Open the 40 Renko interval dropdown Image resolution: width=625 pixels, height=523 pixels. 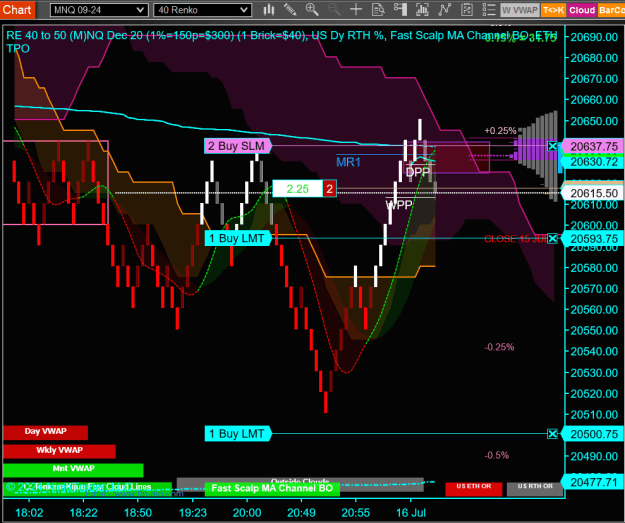tap(202, 10)
